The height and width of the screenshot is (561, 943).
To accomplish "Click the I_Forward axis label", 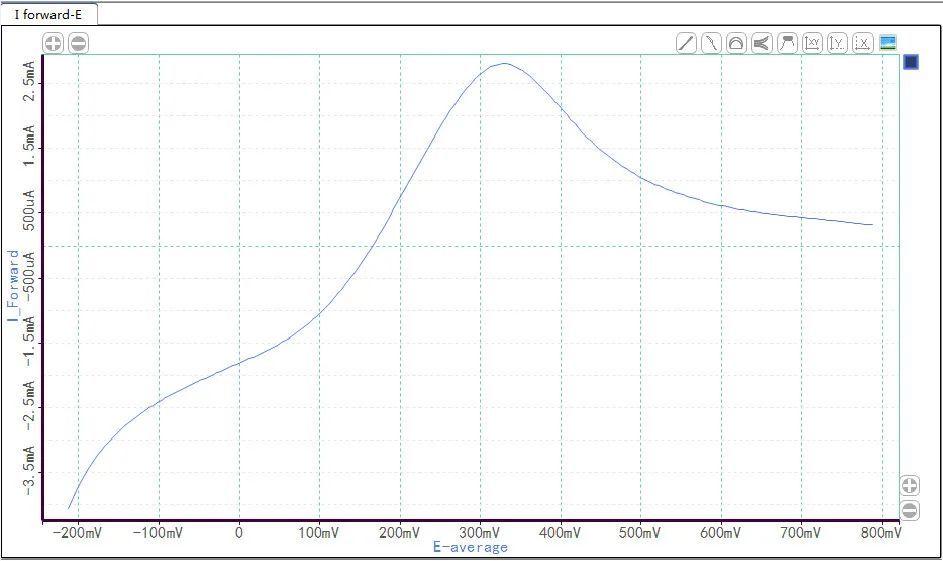I will coord(13,286).
